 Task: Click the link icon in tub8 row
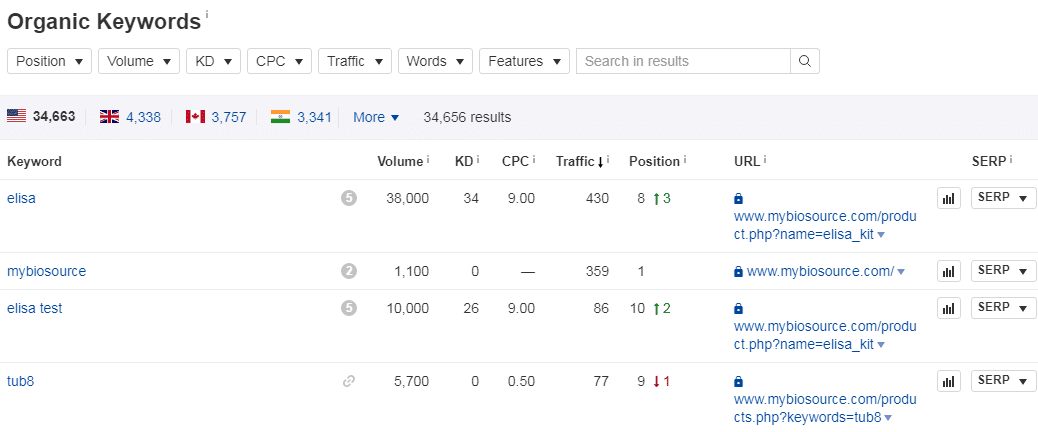pos(348,381)
